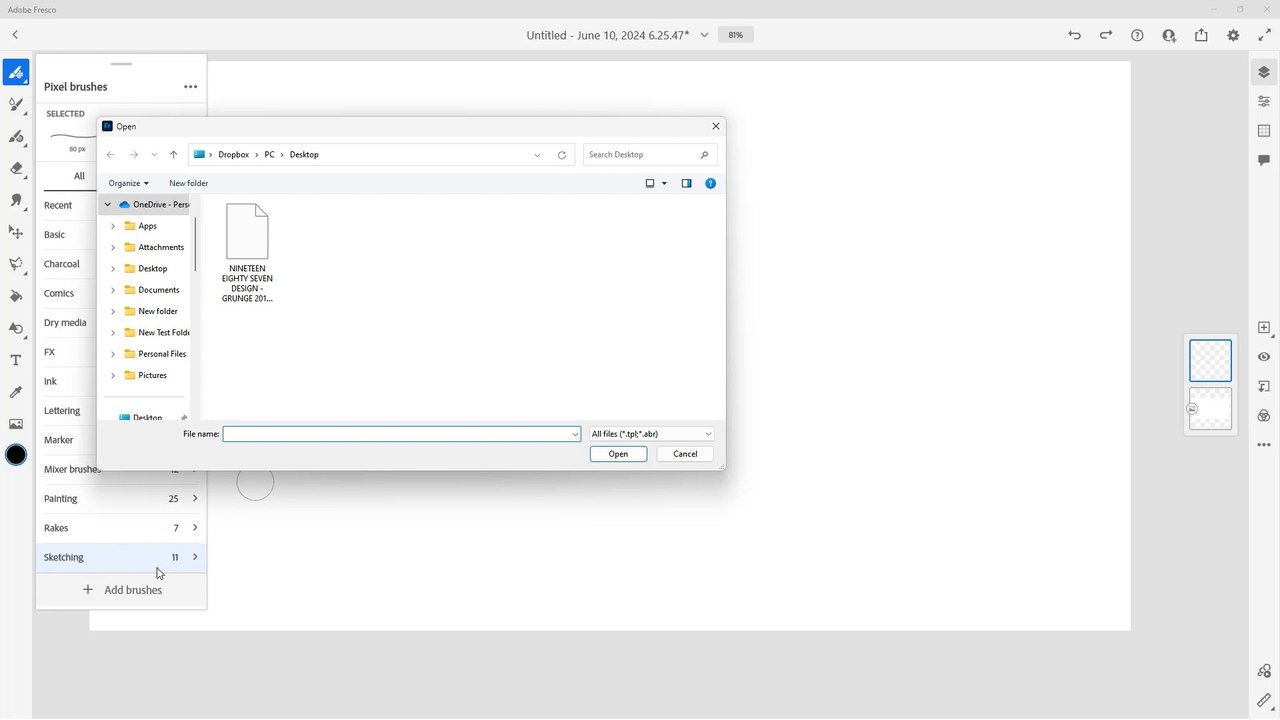Select the Smudge tool
Image resolution: width=1280 pixels, height=720 pixels.
[x=16, y=200]
